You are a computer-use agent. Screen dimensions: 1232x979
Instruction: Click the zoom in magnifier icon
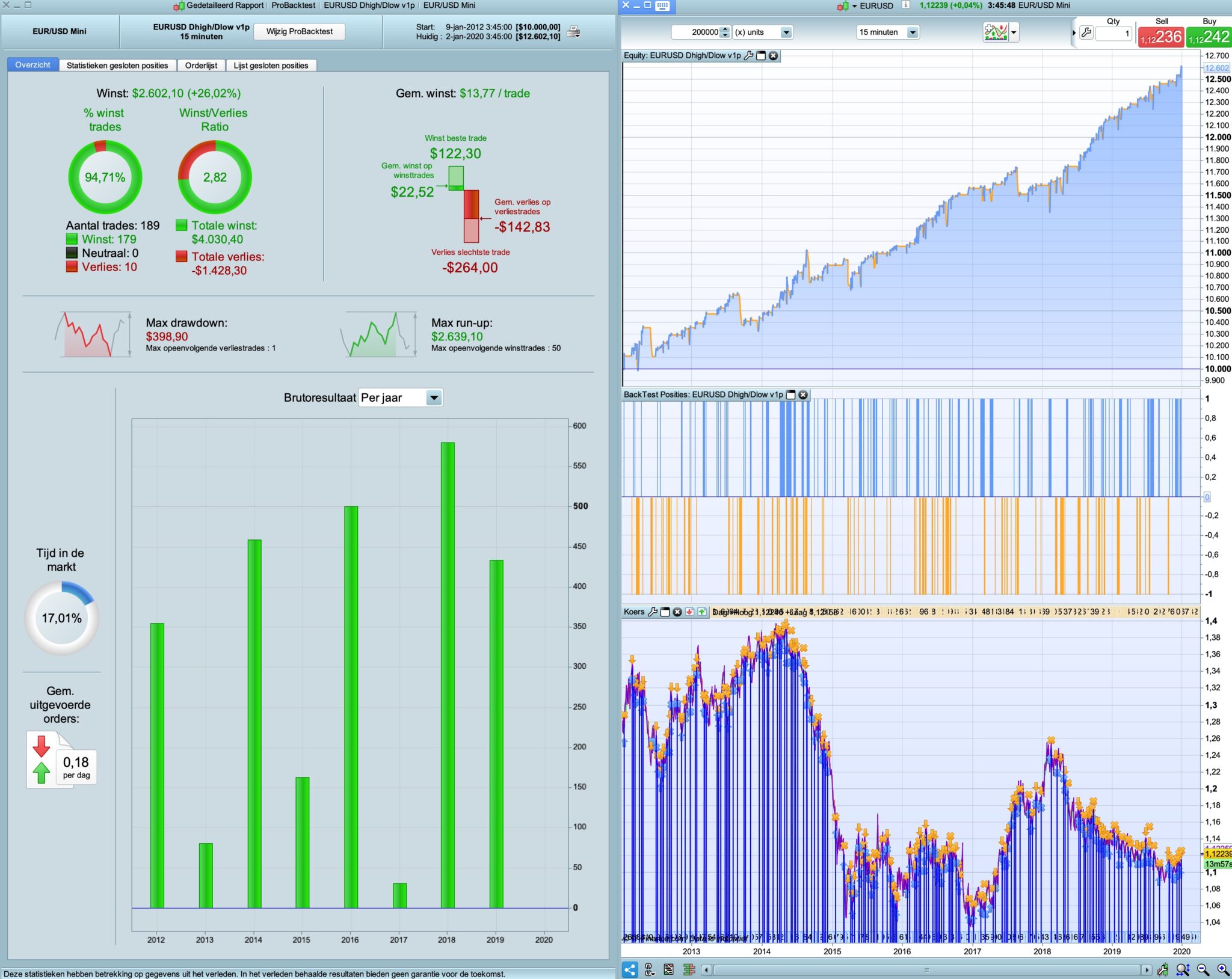click(1223, 969)
